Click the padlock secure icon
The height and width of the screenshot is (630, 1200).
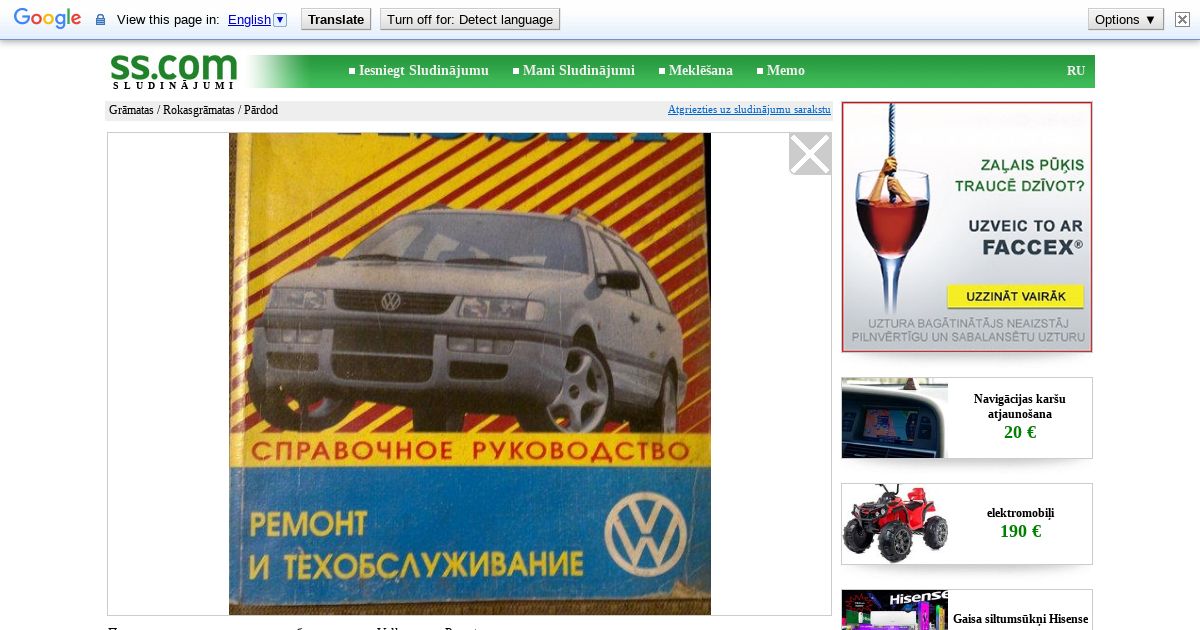click(x=100, y=20)
